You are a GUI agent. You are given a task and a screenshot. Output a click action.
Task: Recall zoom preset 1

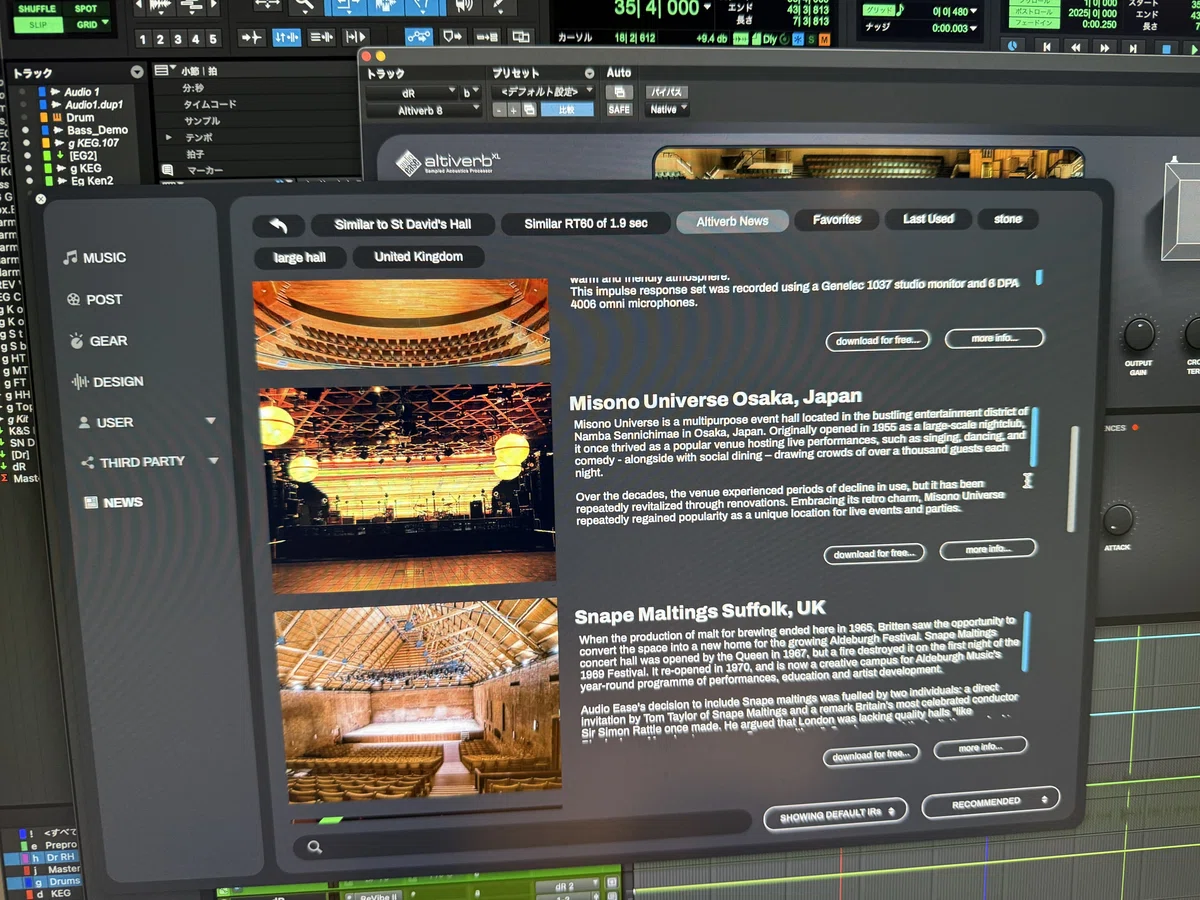pos(143,39)
